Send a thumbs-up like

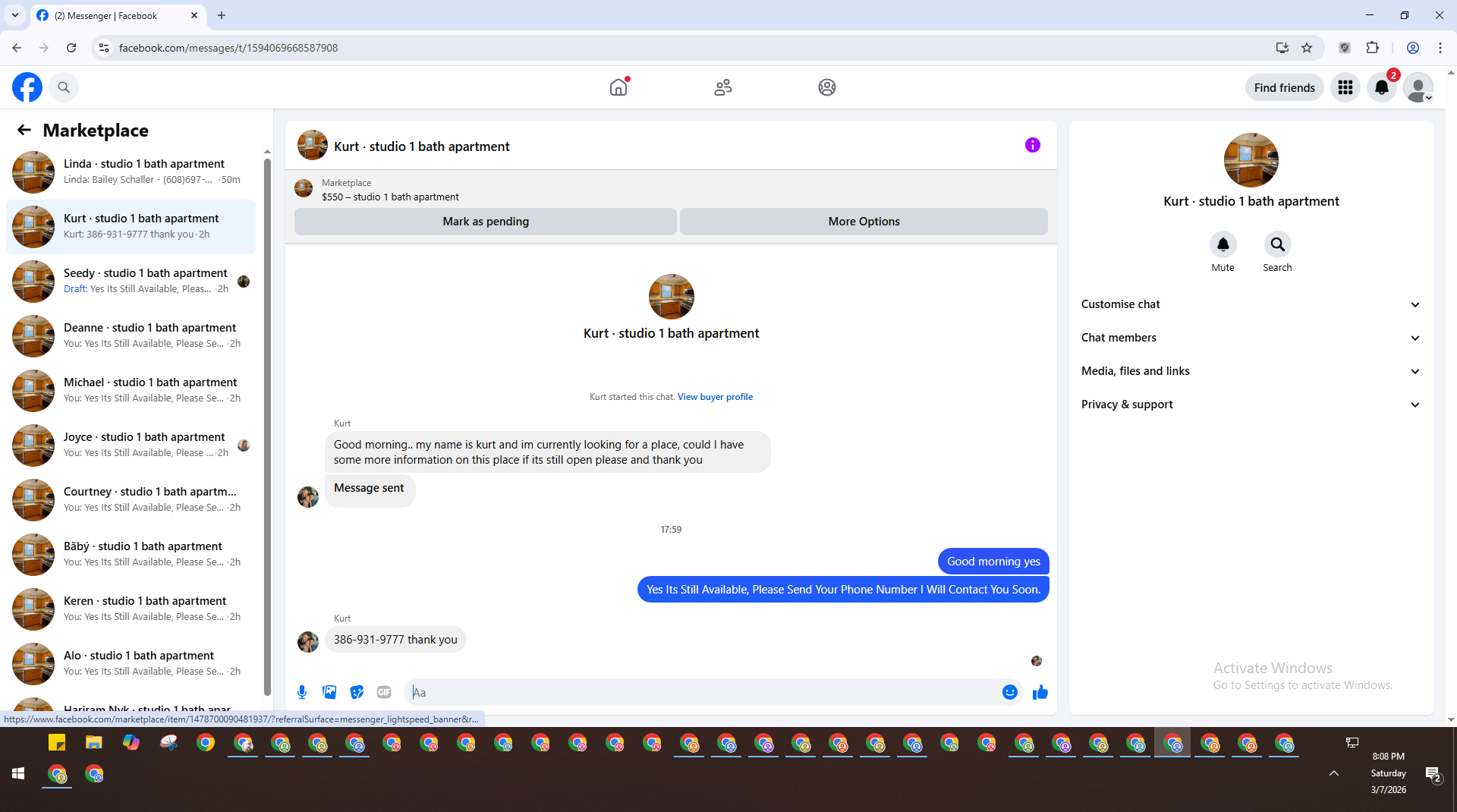[x=1040, y=692]
